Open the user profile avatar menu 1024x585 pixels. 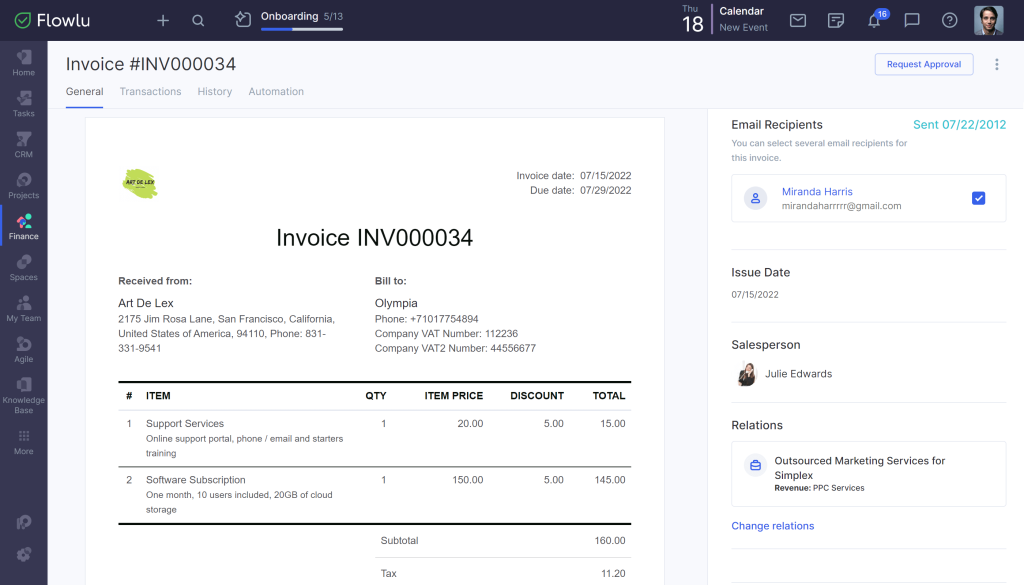[988, 20]
